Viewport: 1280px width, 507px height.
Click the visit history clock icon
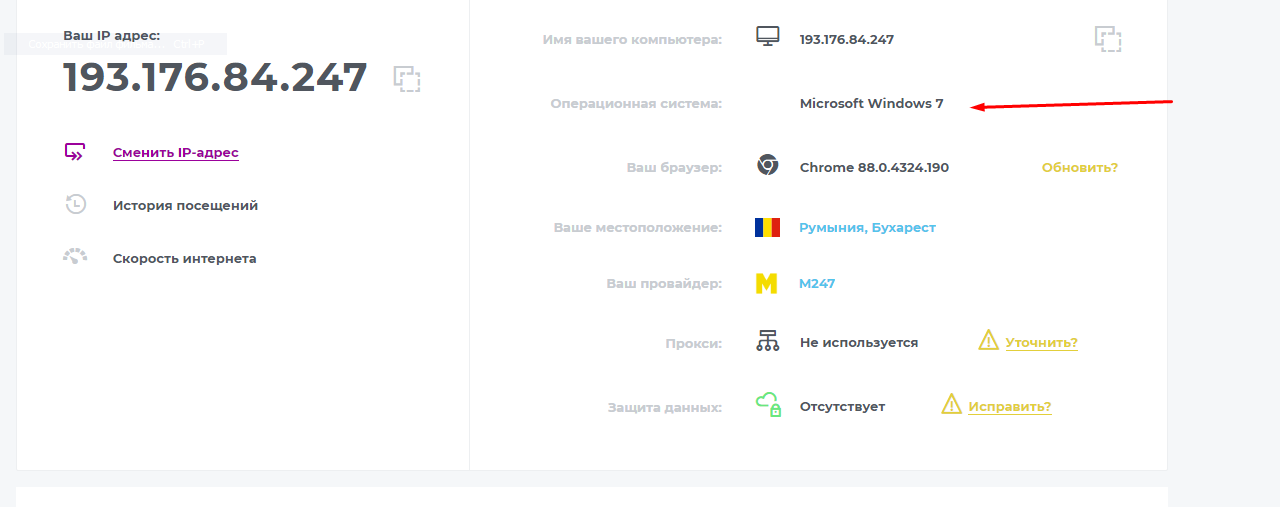75,205
